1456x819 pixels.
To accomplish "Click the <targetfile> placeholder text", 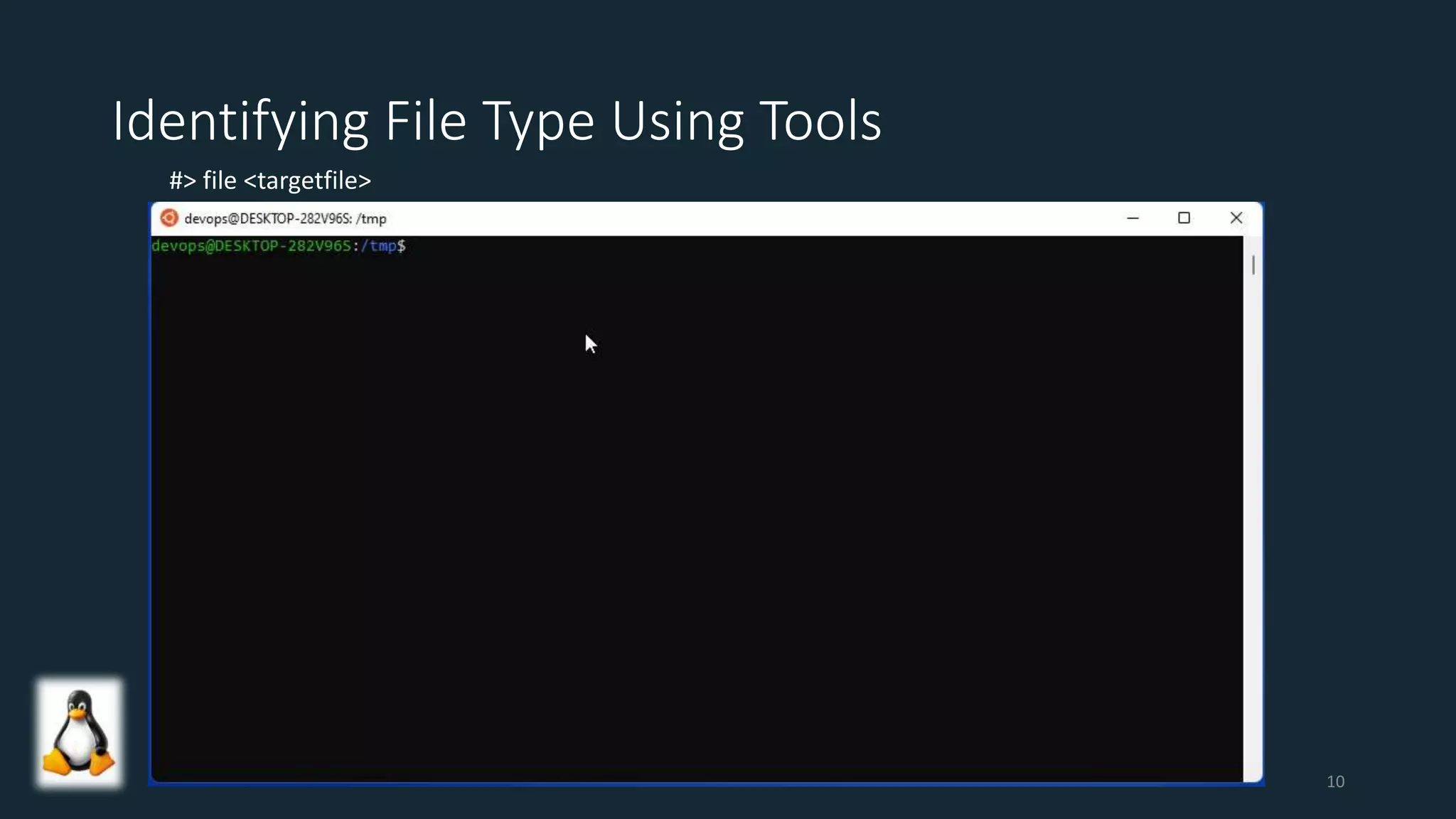I will pos(307,181).
